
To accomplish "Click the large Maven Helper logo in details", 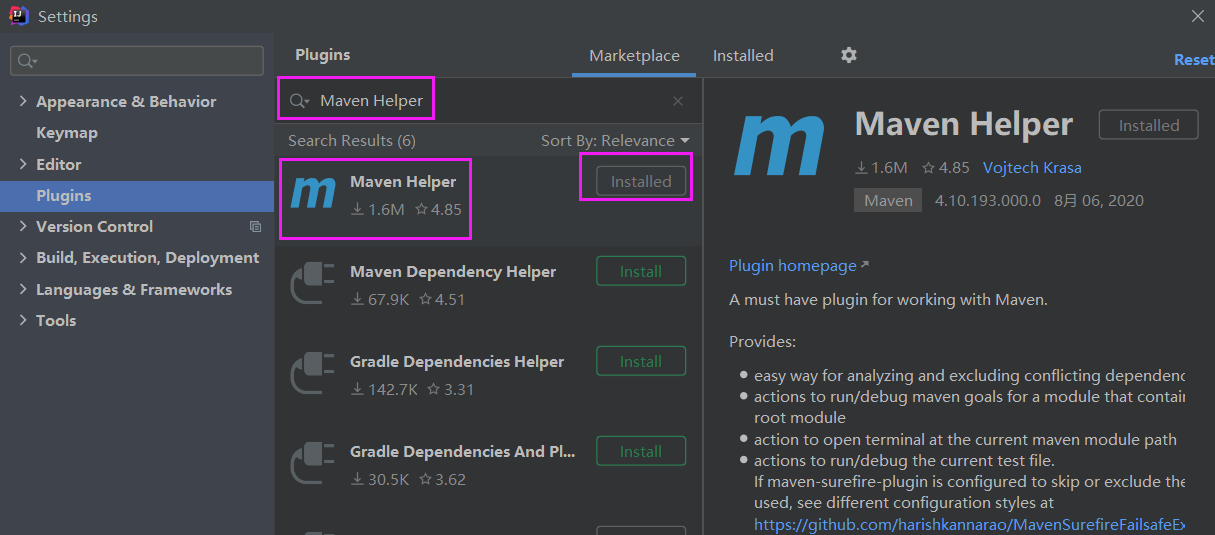I will (780, 146).
